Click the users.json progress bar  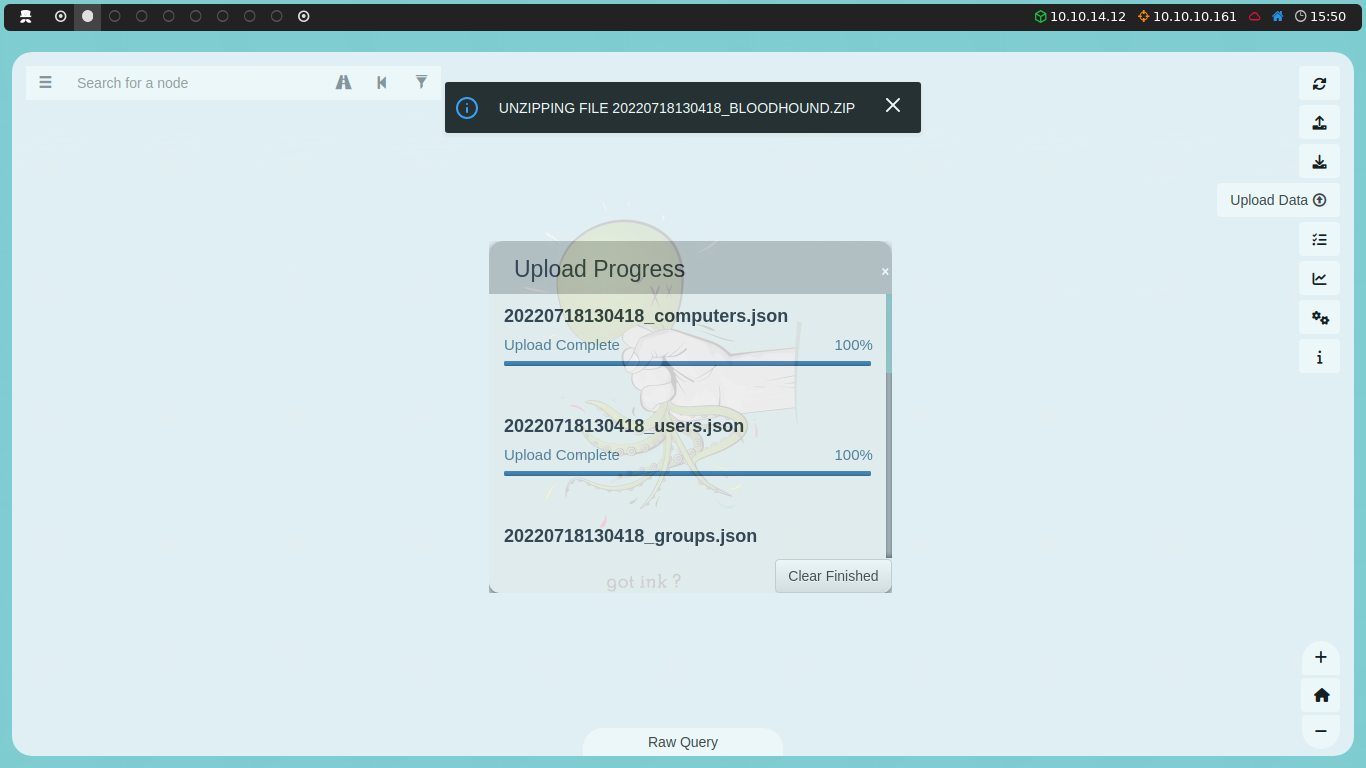coord(687,473)
